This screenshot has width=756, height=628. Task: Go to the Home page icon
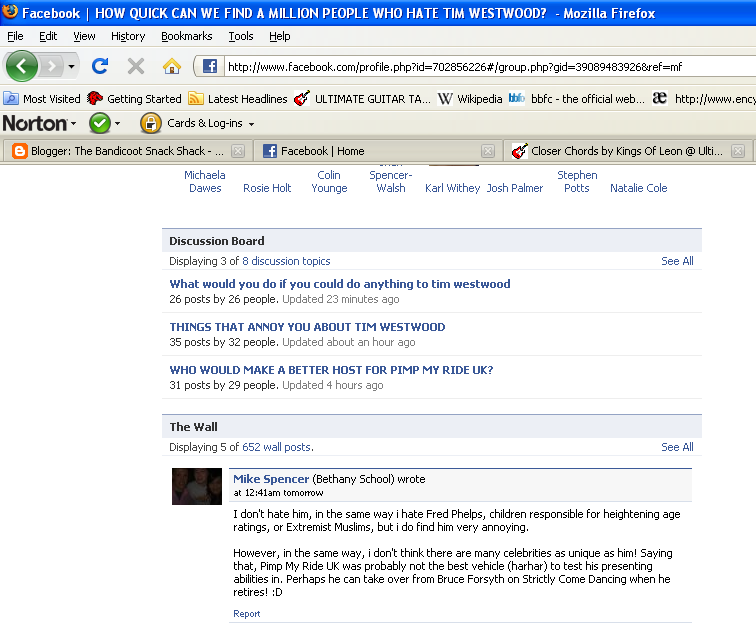(x=172, y=67)
